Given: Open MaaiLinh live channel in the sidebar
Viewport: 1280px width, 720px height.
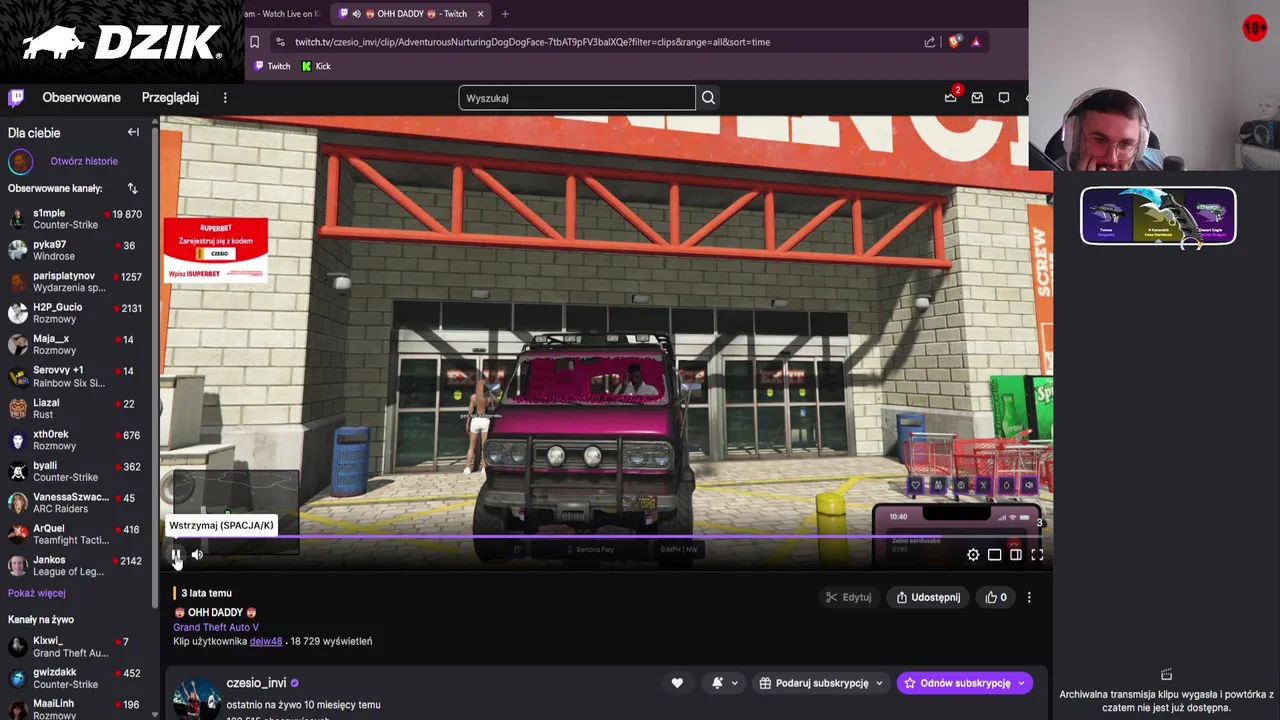Looking at the screenshot, I should click(x=76, y=709).
